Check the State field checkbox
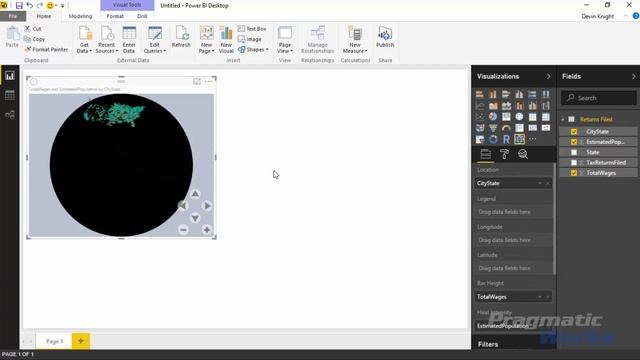Viewport: 640px width, 360px height. coord(574,152)
